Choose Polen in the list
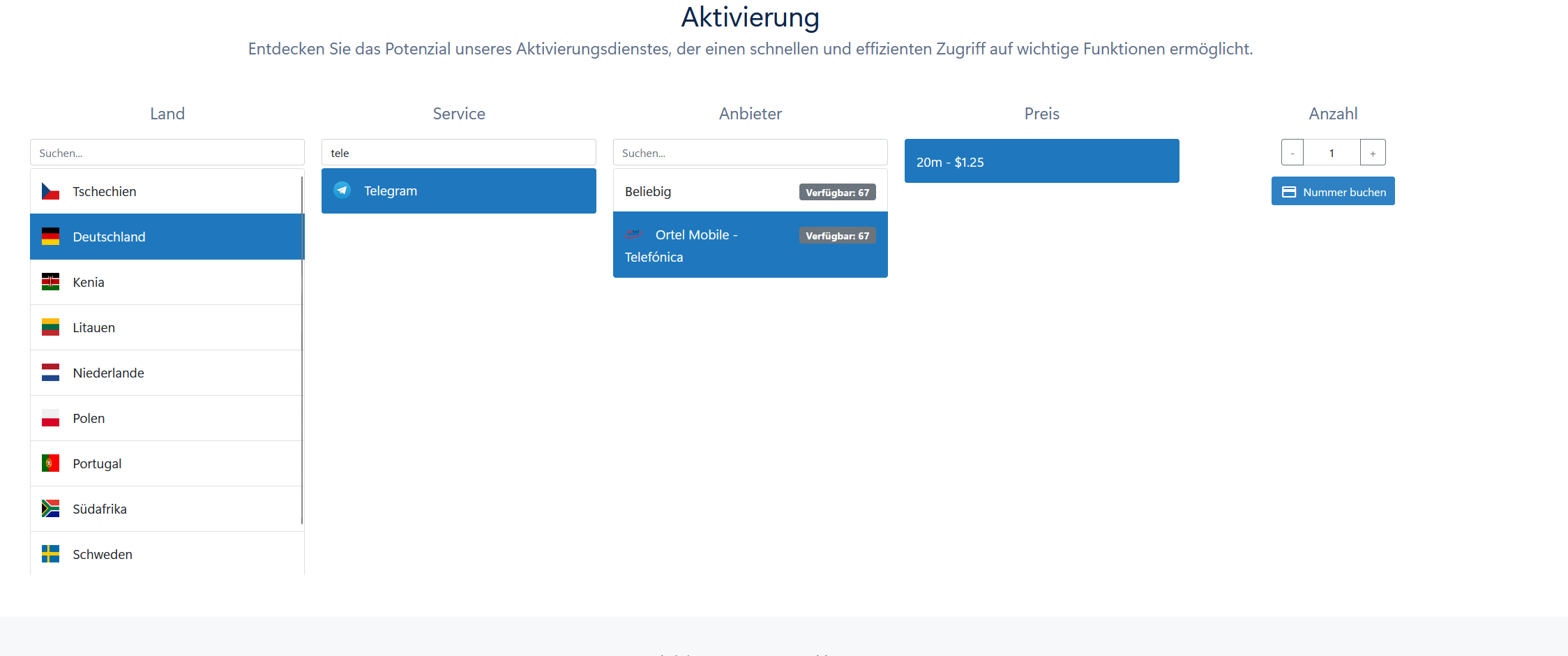1568x656 pixels. pos(167,418)
